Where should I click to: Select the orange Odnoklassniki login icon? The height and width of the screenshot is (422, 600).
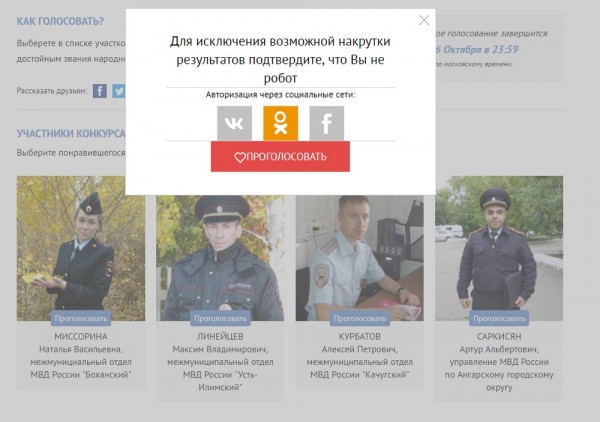pyautogui.click(x=280, y=123)
